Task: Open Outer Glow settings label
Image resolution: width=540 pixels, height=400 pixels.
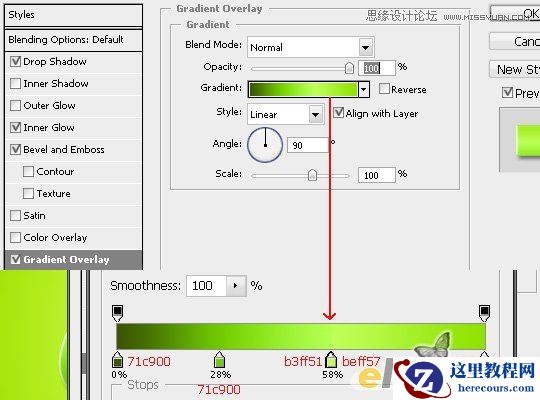Action: click(x=49, y=105)
